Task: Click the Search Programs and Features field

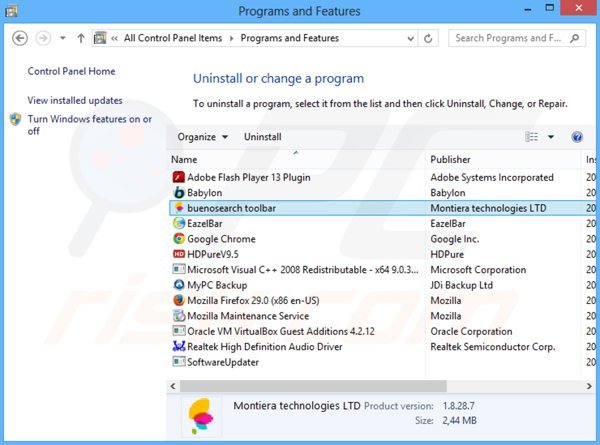Action: tap(517, 38)
